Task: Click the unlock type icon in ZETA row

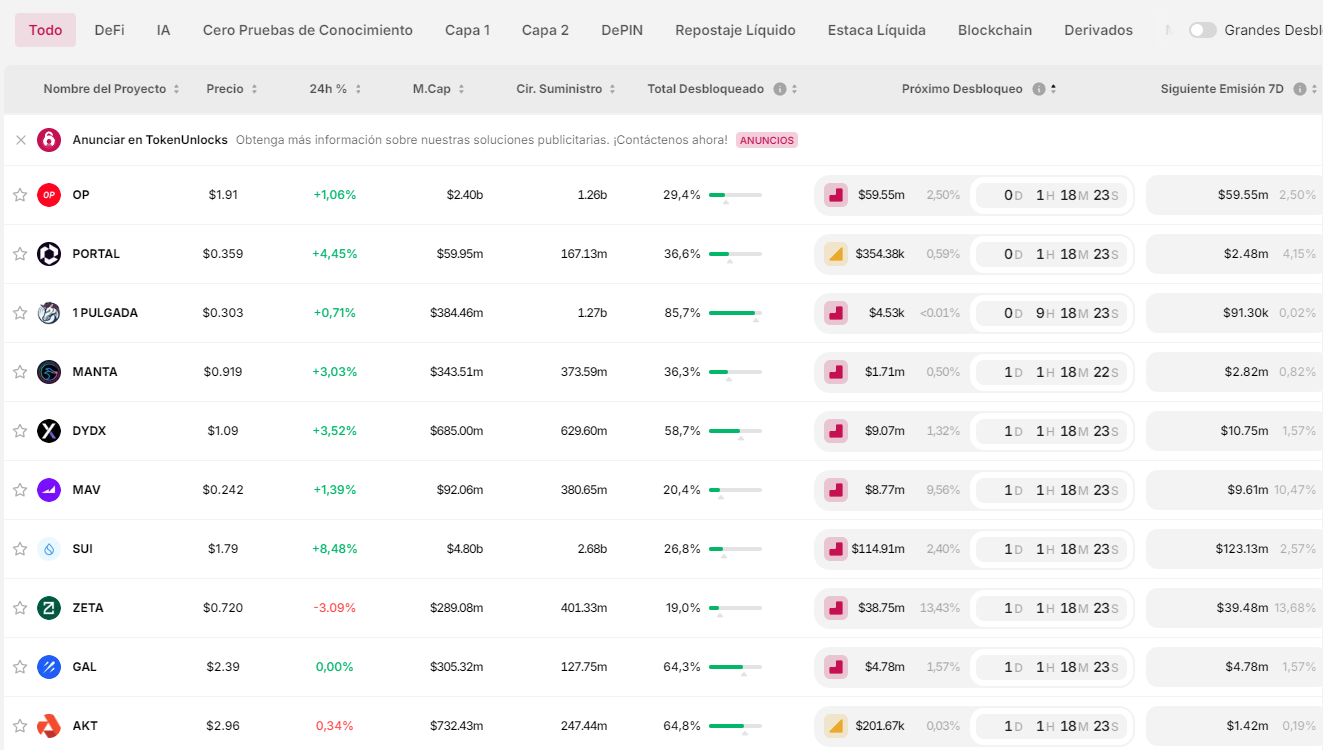Action: (x=836, y=608)
